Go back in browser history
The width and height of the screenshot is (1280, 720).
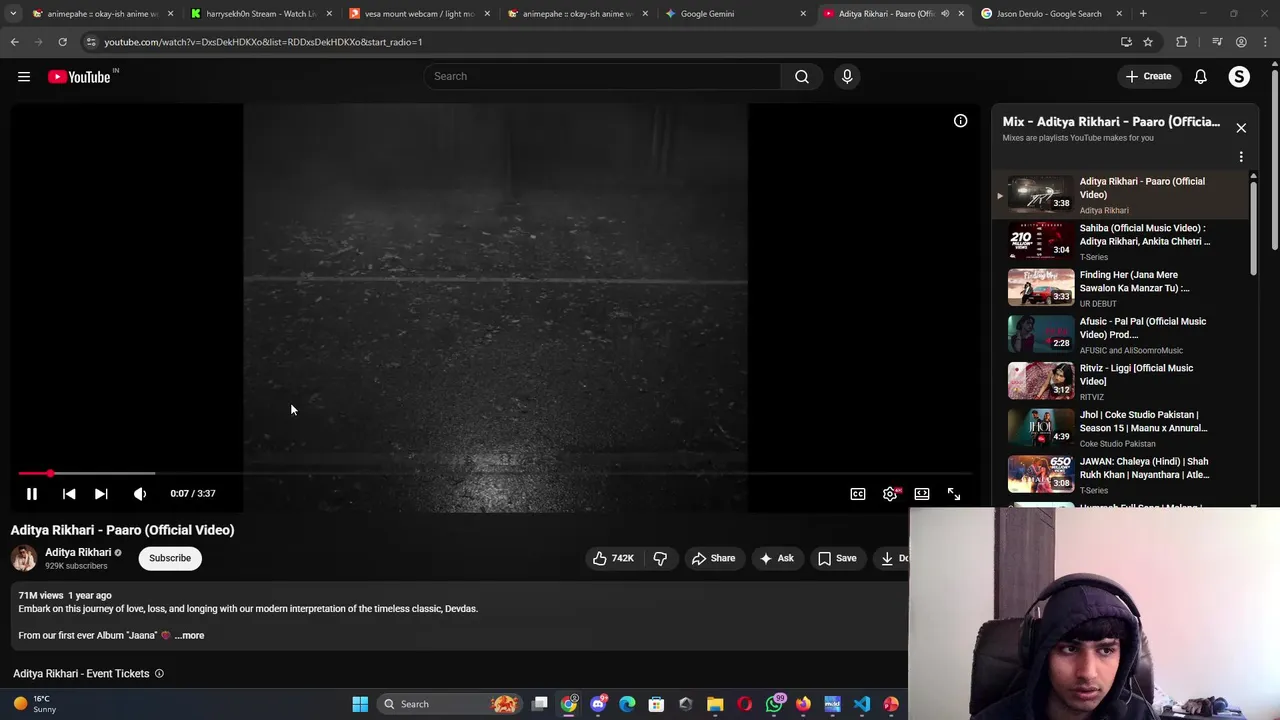(x=14, y=42)
